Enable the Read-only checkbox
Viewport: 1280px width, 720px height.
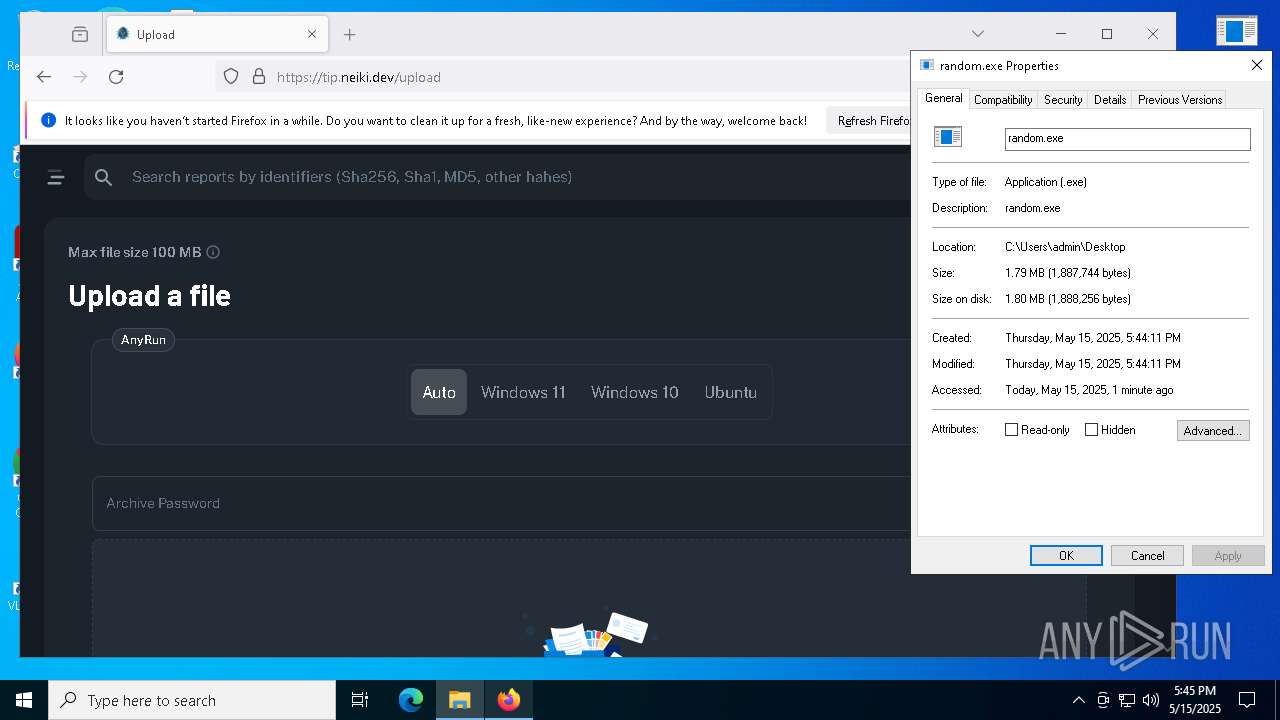click(x=1011, y=430)
